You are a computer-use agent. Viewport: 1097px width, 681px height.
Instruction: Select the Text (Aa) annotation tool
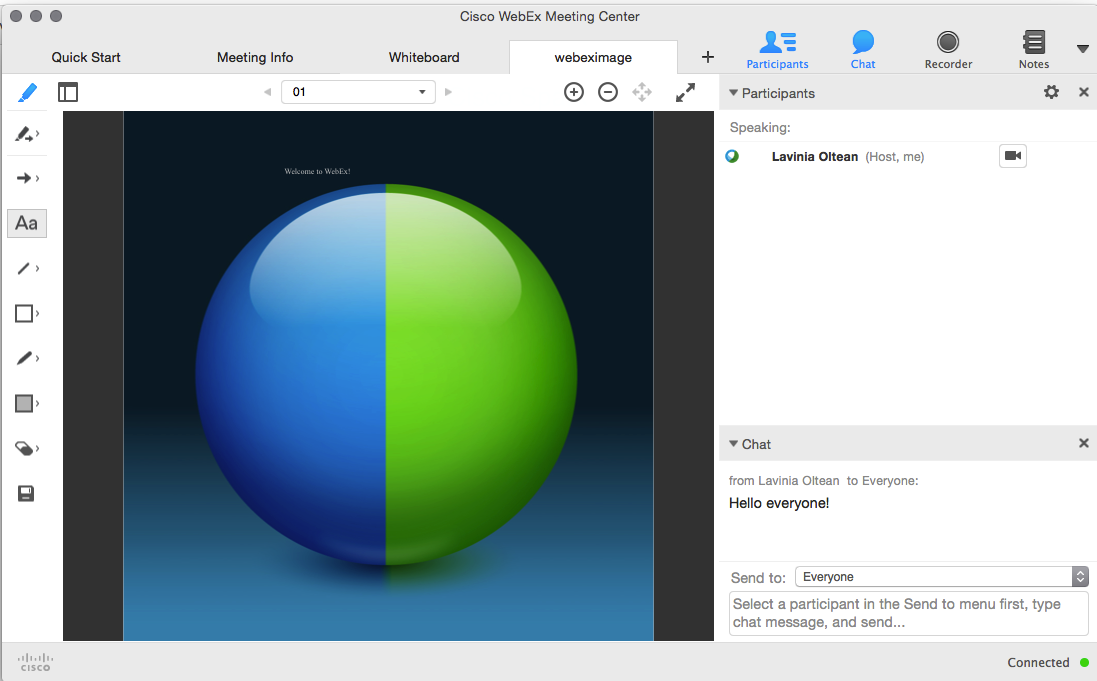tap(27, 223)
